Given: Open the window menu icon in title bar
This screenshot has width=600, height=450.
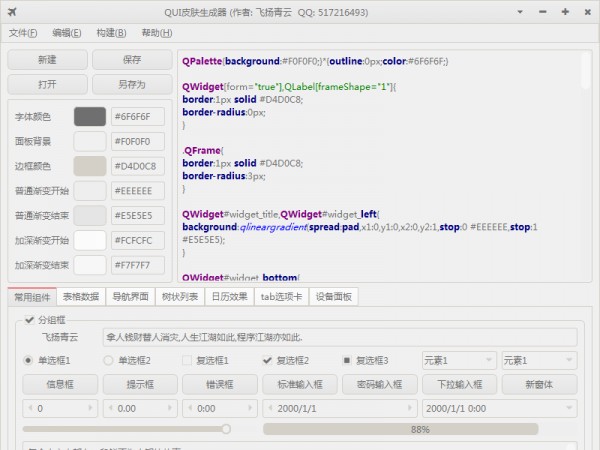Looking at the screenshot, I should point(10,11).
